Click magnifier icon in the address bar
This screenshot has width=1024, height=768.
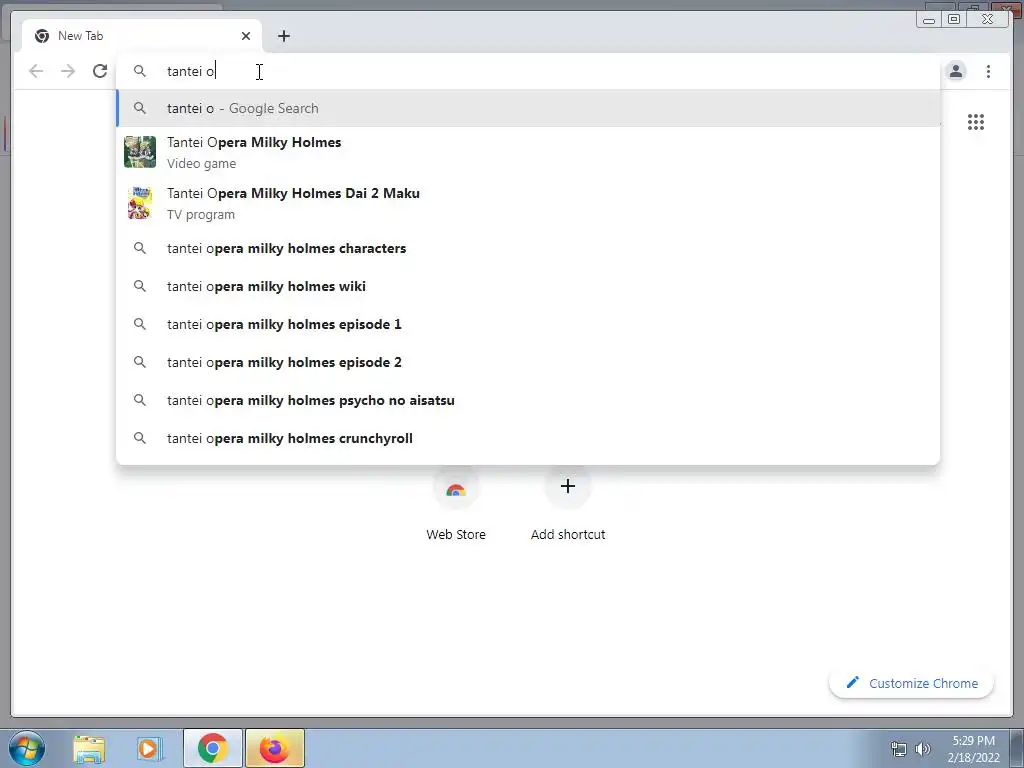(x=140, y=71)
